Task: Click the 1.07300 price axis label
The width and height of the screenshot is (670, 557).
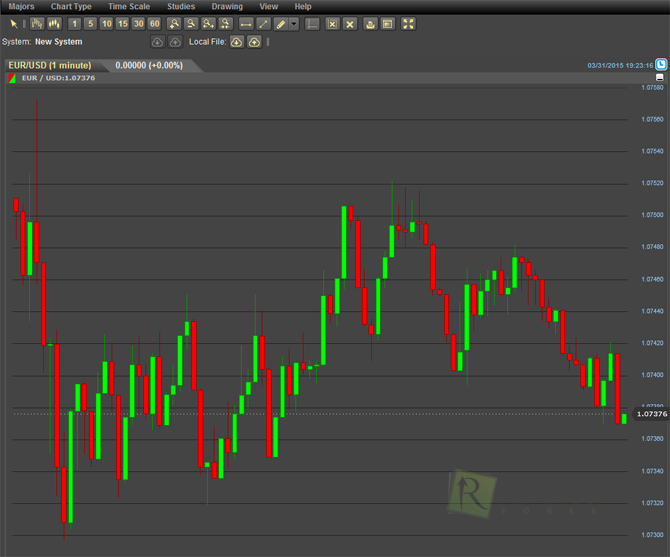Action: point(652,535)
